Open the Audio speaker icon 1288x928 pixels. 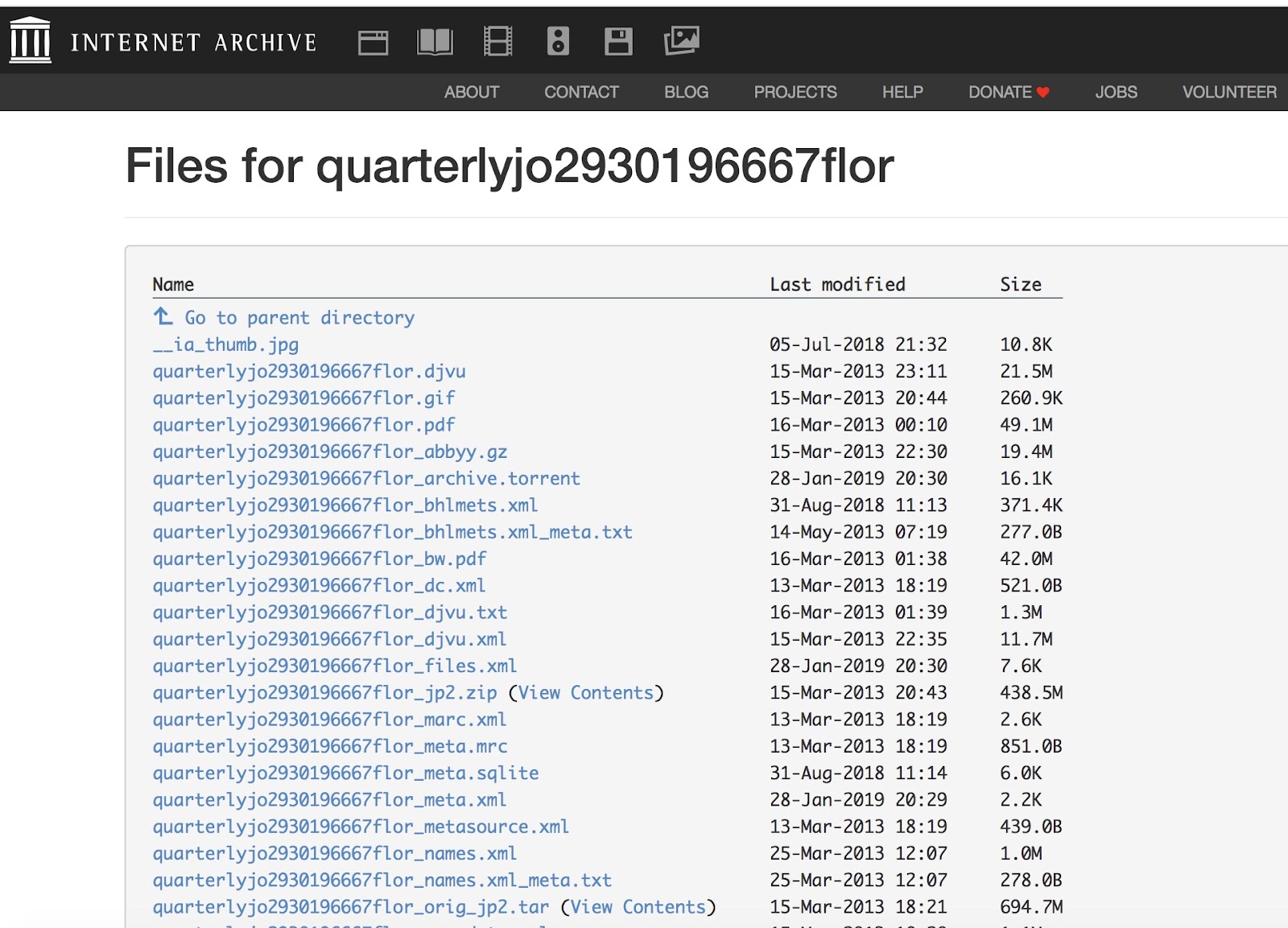(558, 41)
